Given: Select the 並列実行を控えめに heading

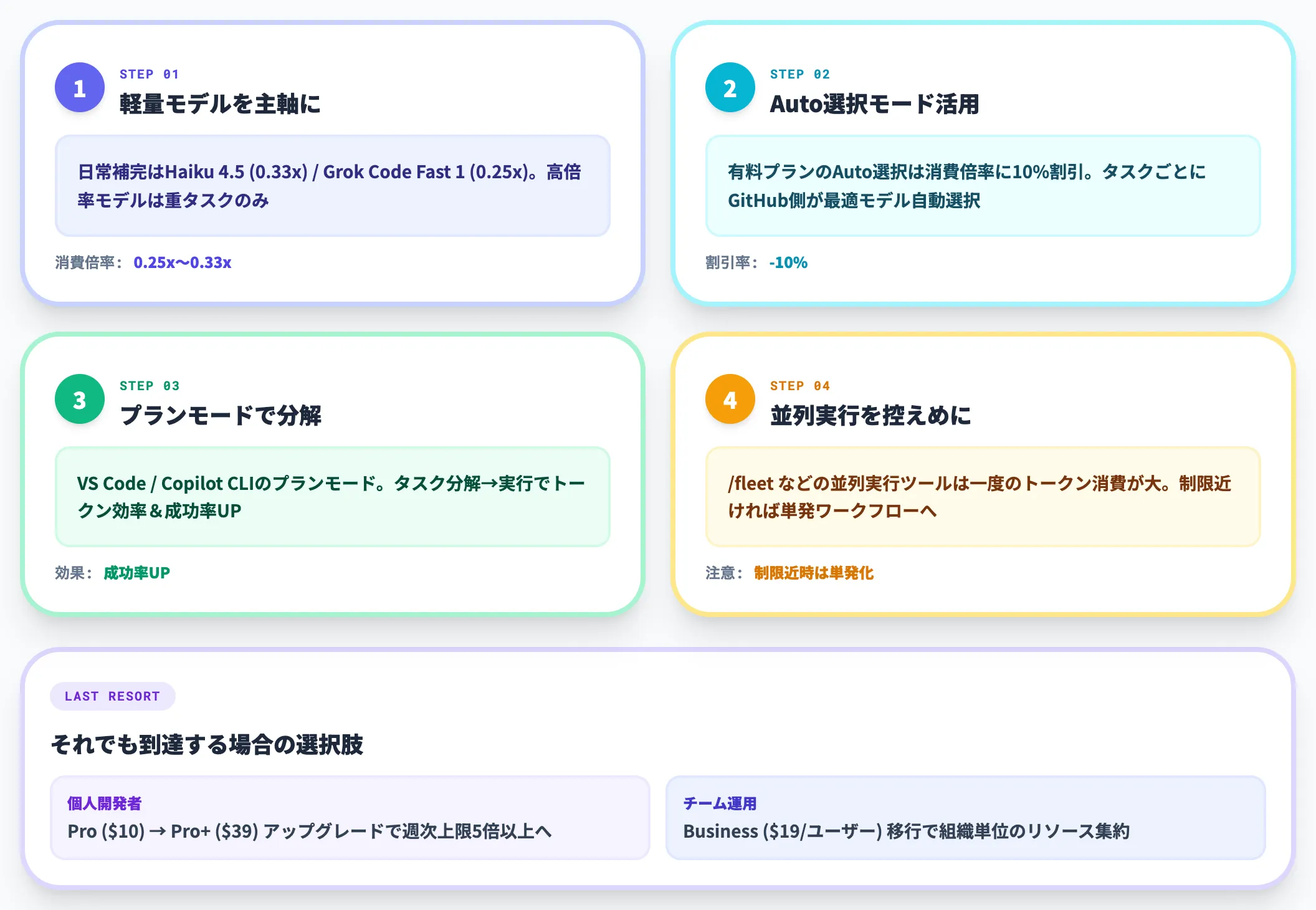Looking at the screenshot, I should (870, 414).
